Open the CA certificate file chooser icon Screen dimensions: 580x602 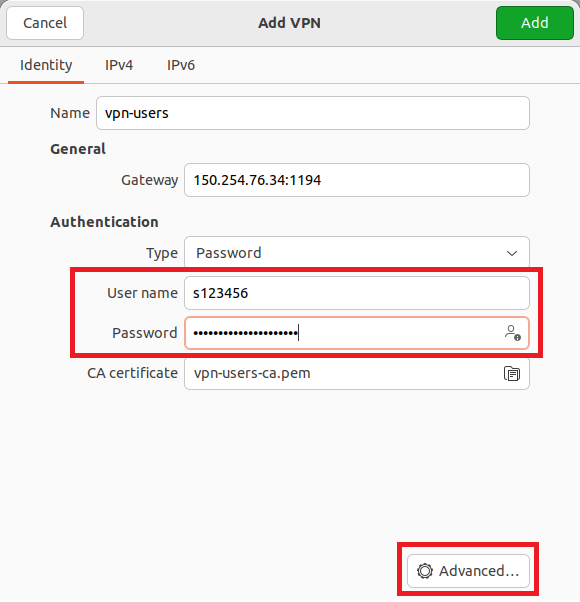(512, 374)
